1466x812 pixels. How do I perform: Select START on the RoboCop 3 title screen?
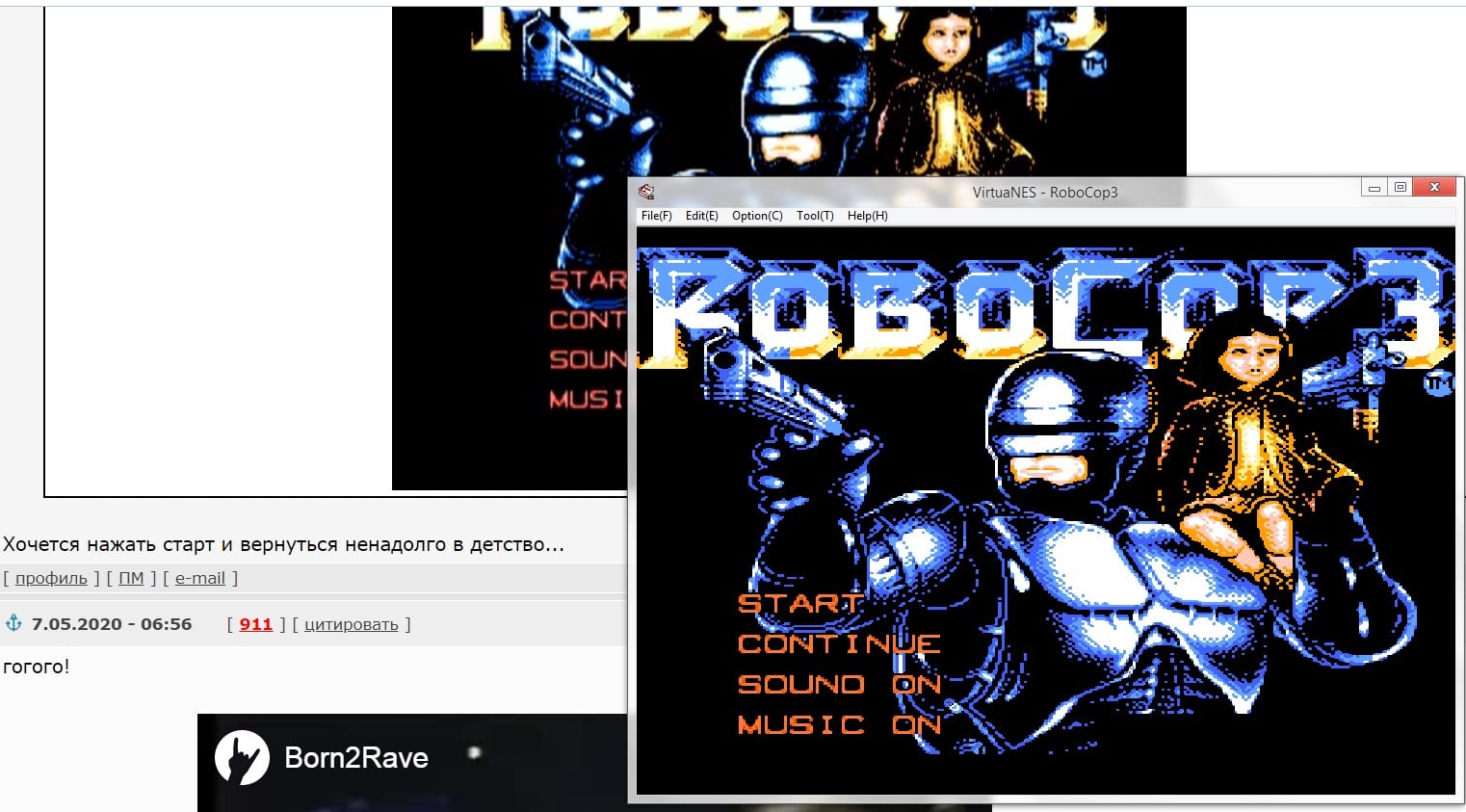pos(799,603)
